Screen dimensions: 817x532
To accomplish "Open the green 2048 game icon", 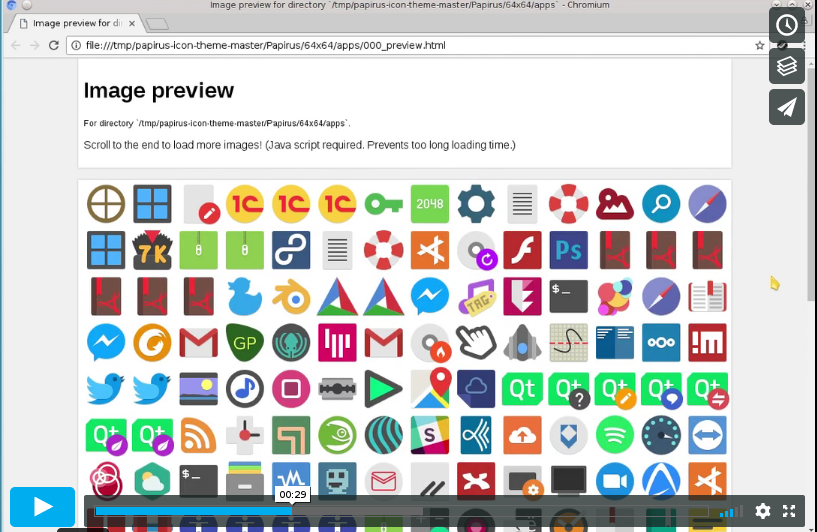I will 430,204.
